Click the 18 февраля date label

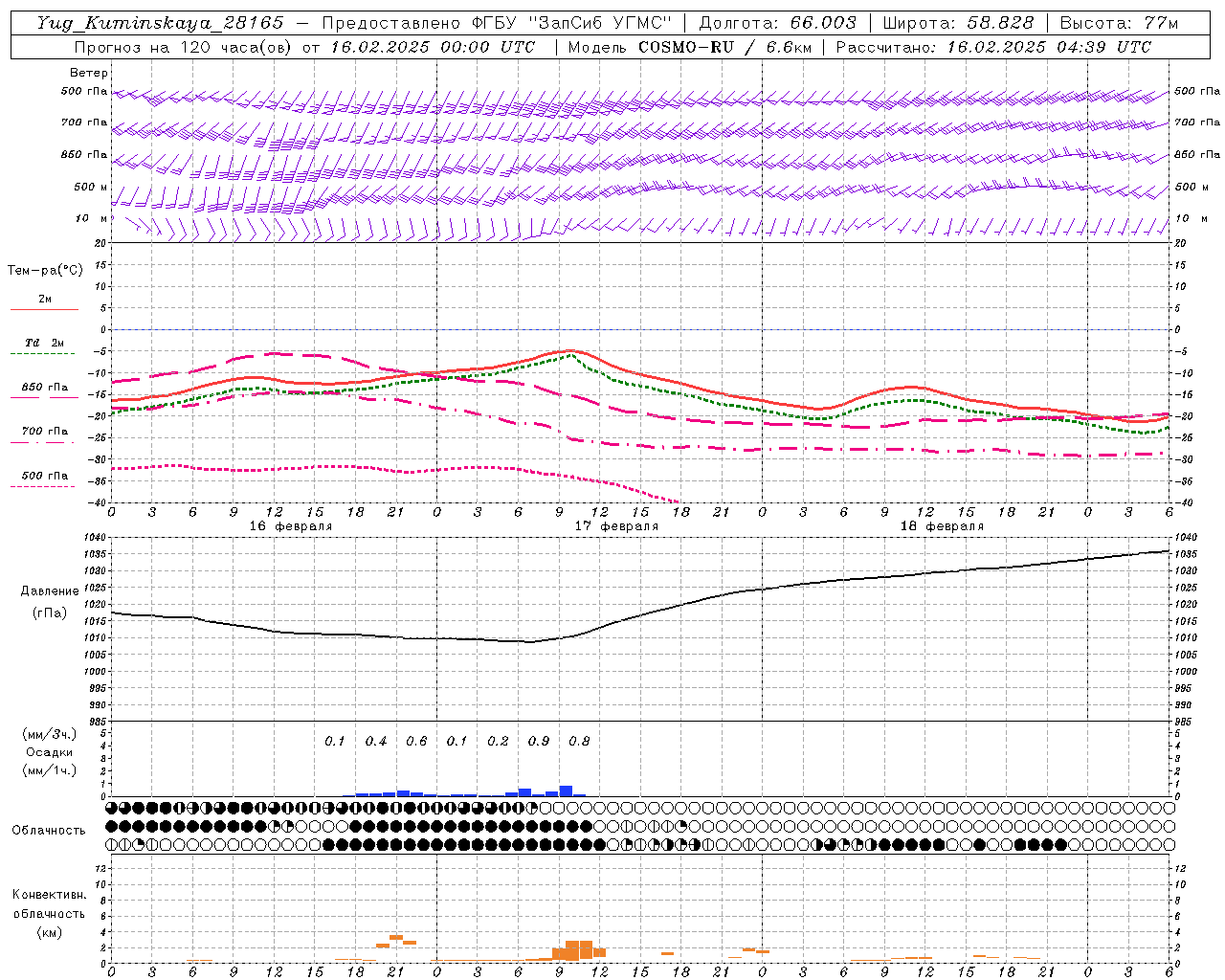[942, 526]
